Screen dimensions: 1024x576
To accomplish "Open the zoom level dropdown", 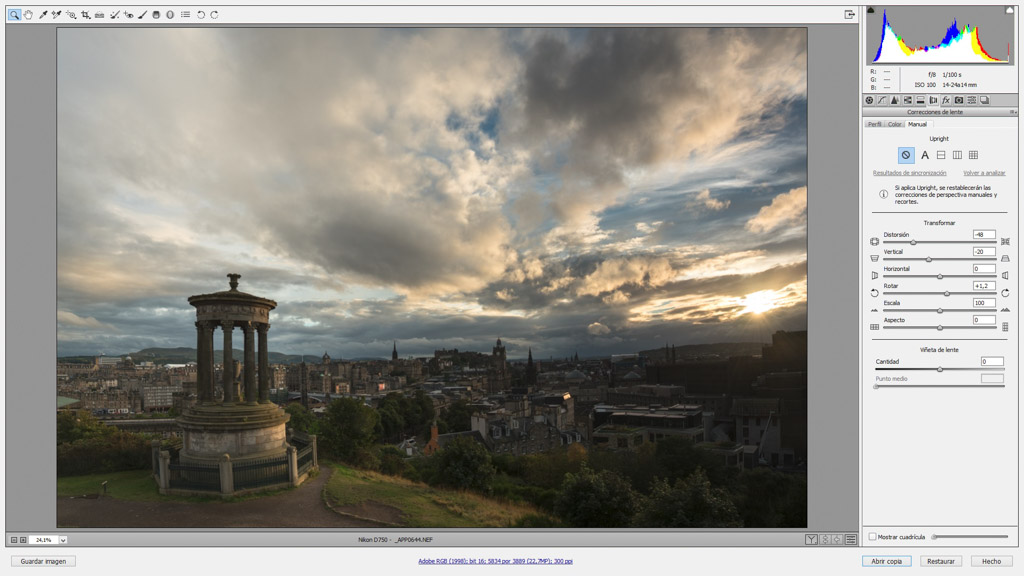I will (63, 540).
